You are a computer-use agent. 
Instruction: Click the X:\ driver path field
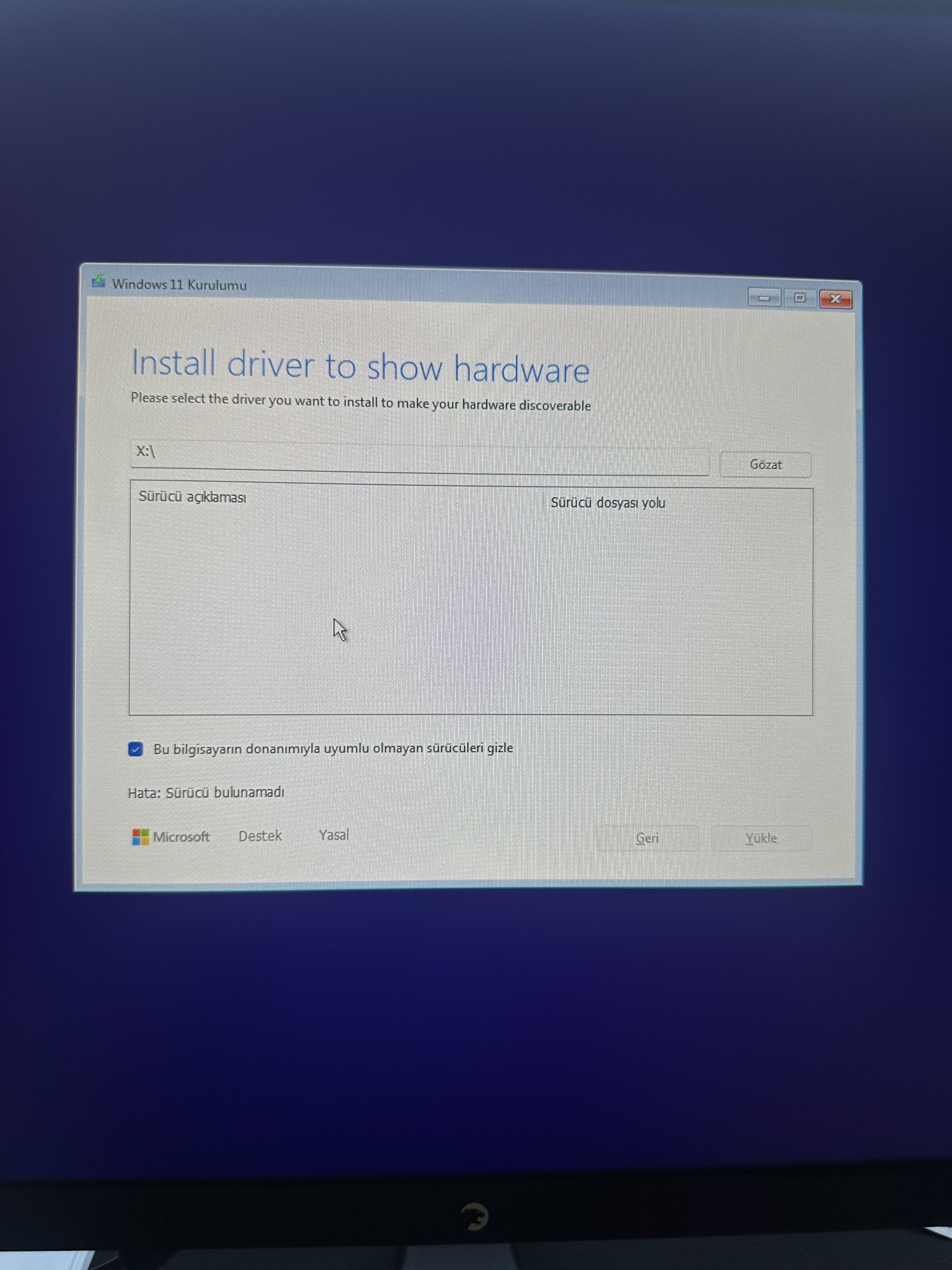(419, 457)
